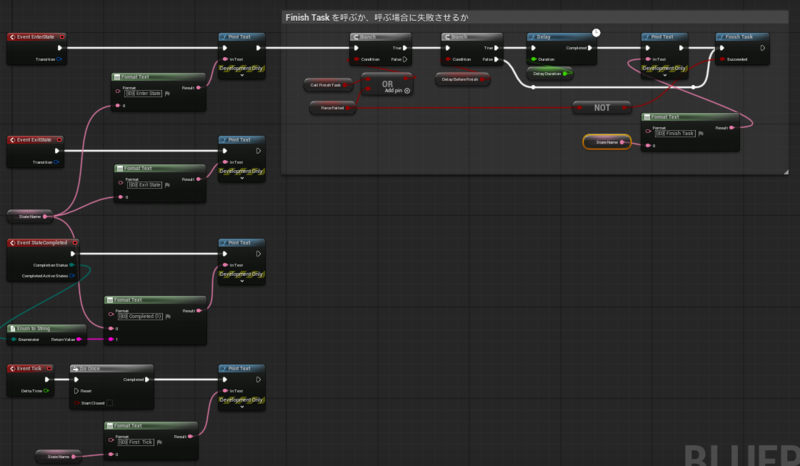The image size is (800, 466).
Task: Click the first reroute knot on False wire
Action: coord(533,87)
